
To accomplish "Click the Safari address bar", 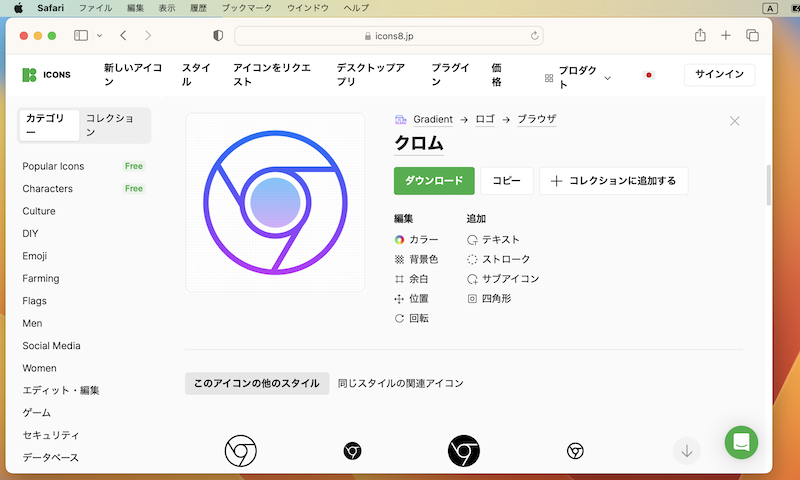I will (x=390, y=36).
